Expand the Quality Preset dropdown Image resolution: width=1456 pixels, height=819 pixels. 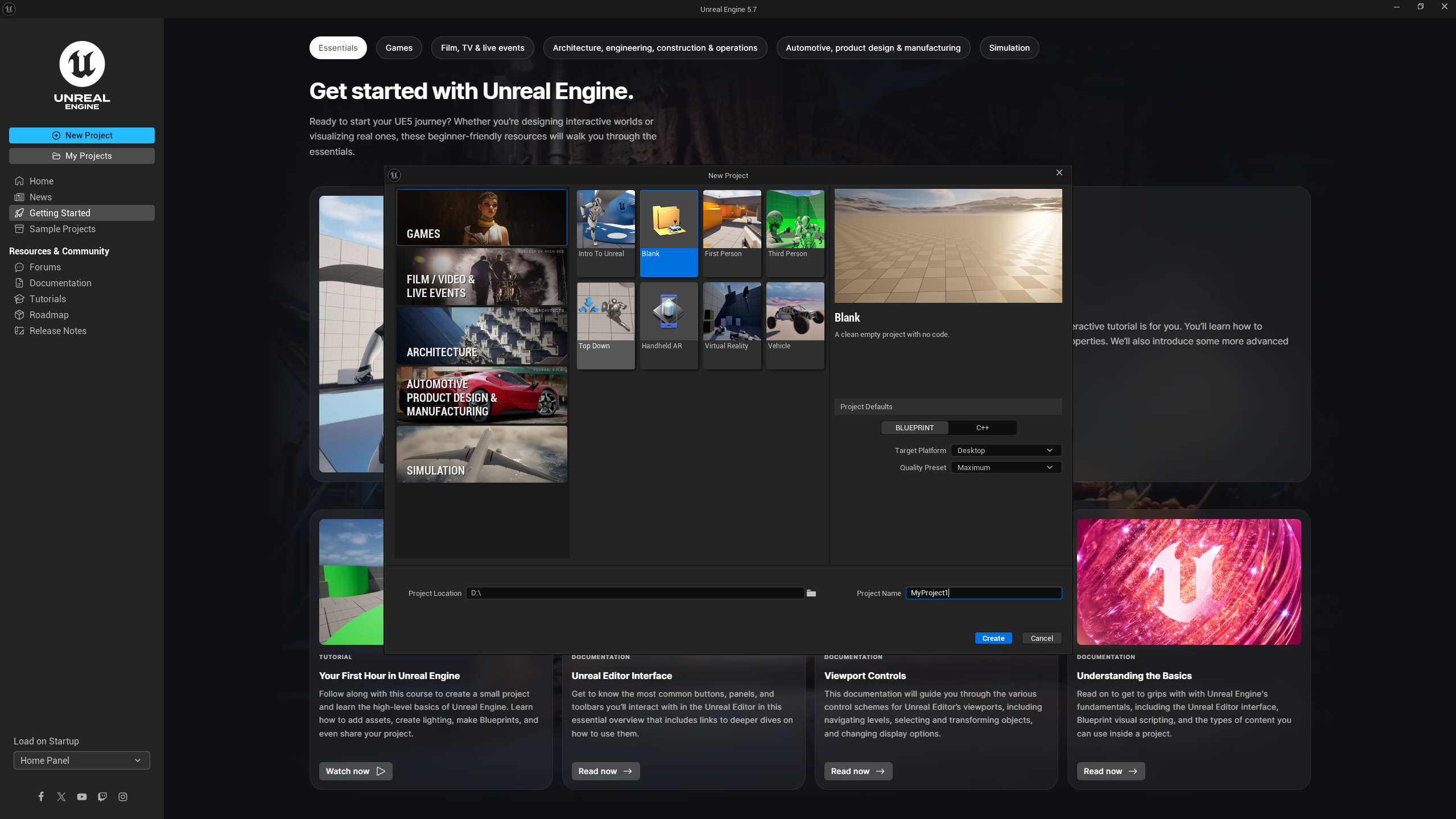(x=1005, y=467)
